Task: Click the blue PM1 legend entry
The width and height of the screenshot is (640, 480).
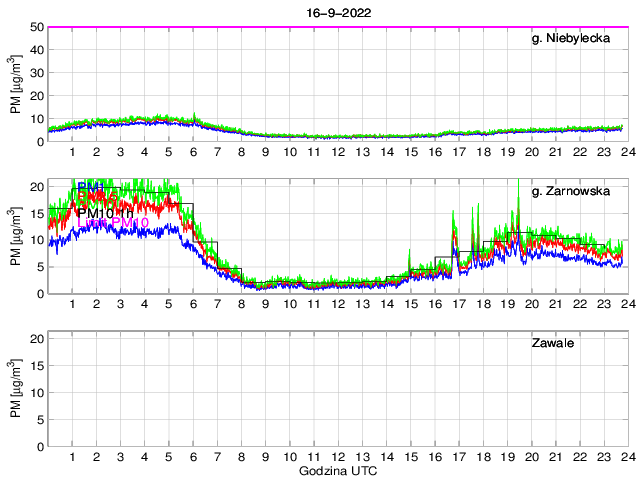Action: tap(92, 187)
